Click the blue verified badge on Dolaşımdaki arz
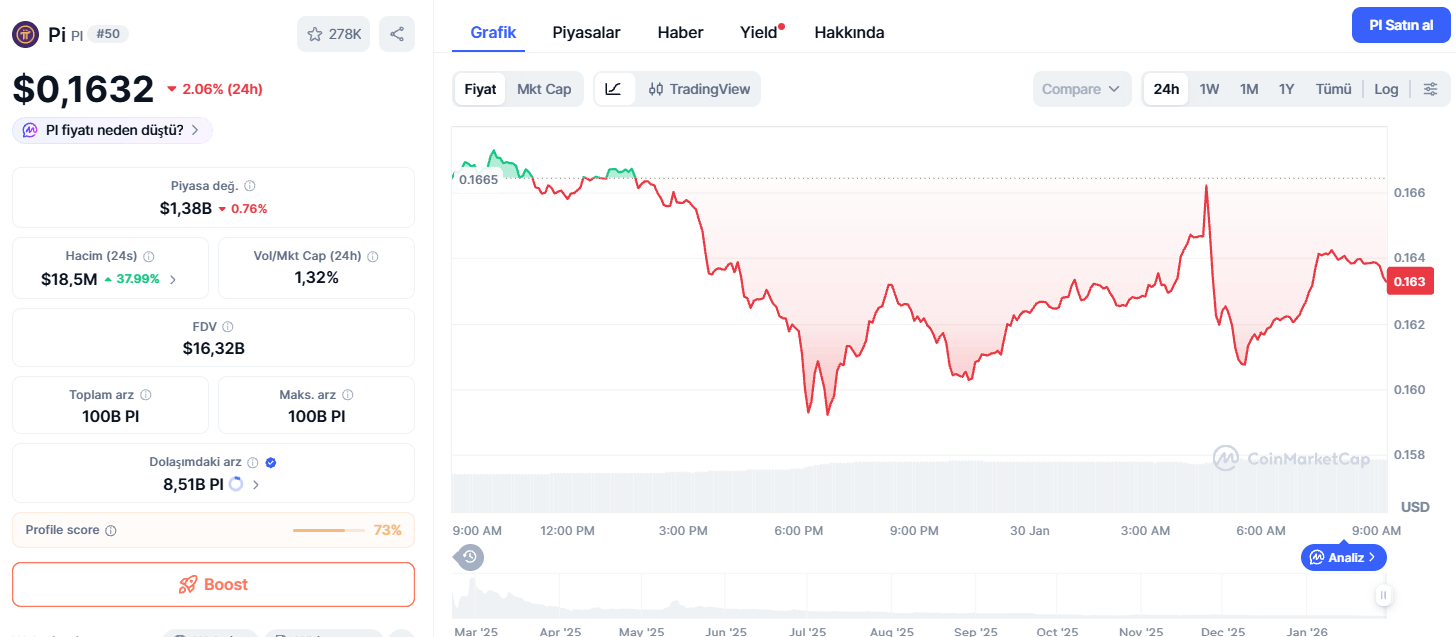The image size is (1456, 637). [271, 462]
